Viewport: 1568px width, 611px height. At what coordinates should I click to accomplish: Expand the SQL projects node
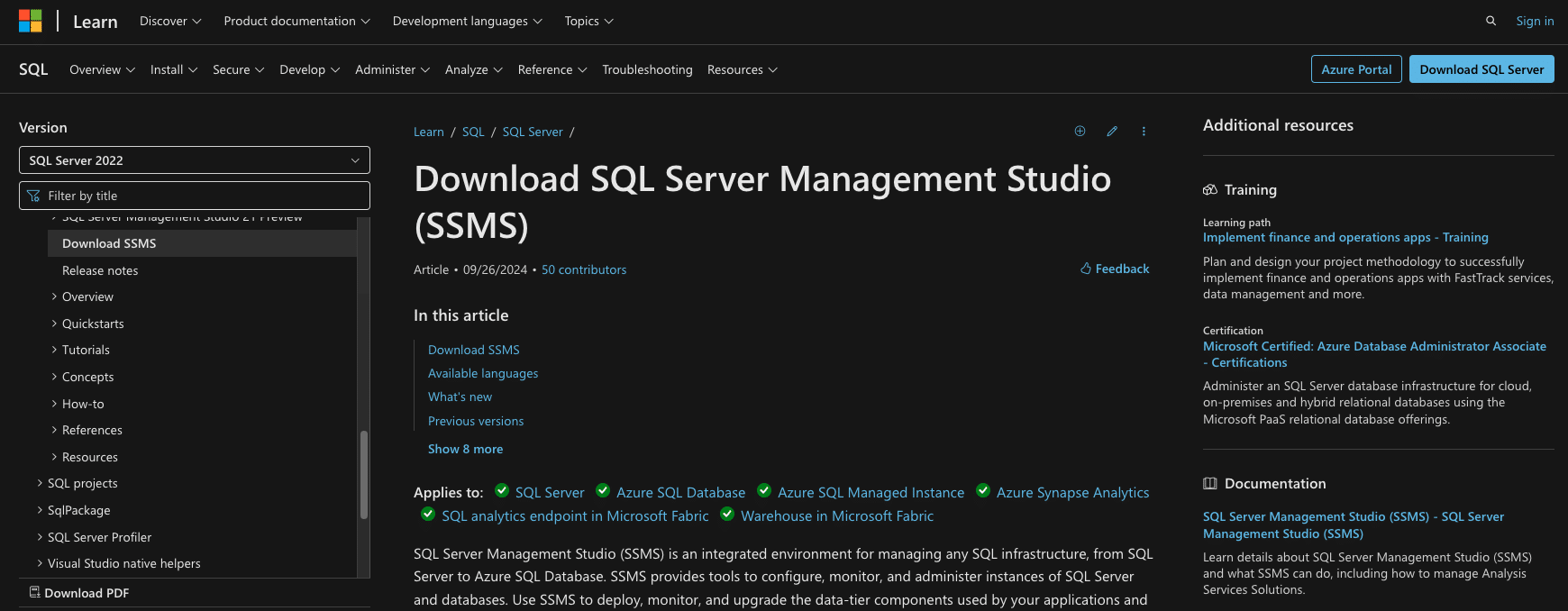coord(77,483)
